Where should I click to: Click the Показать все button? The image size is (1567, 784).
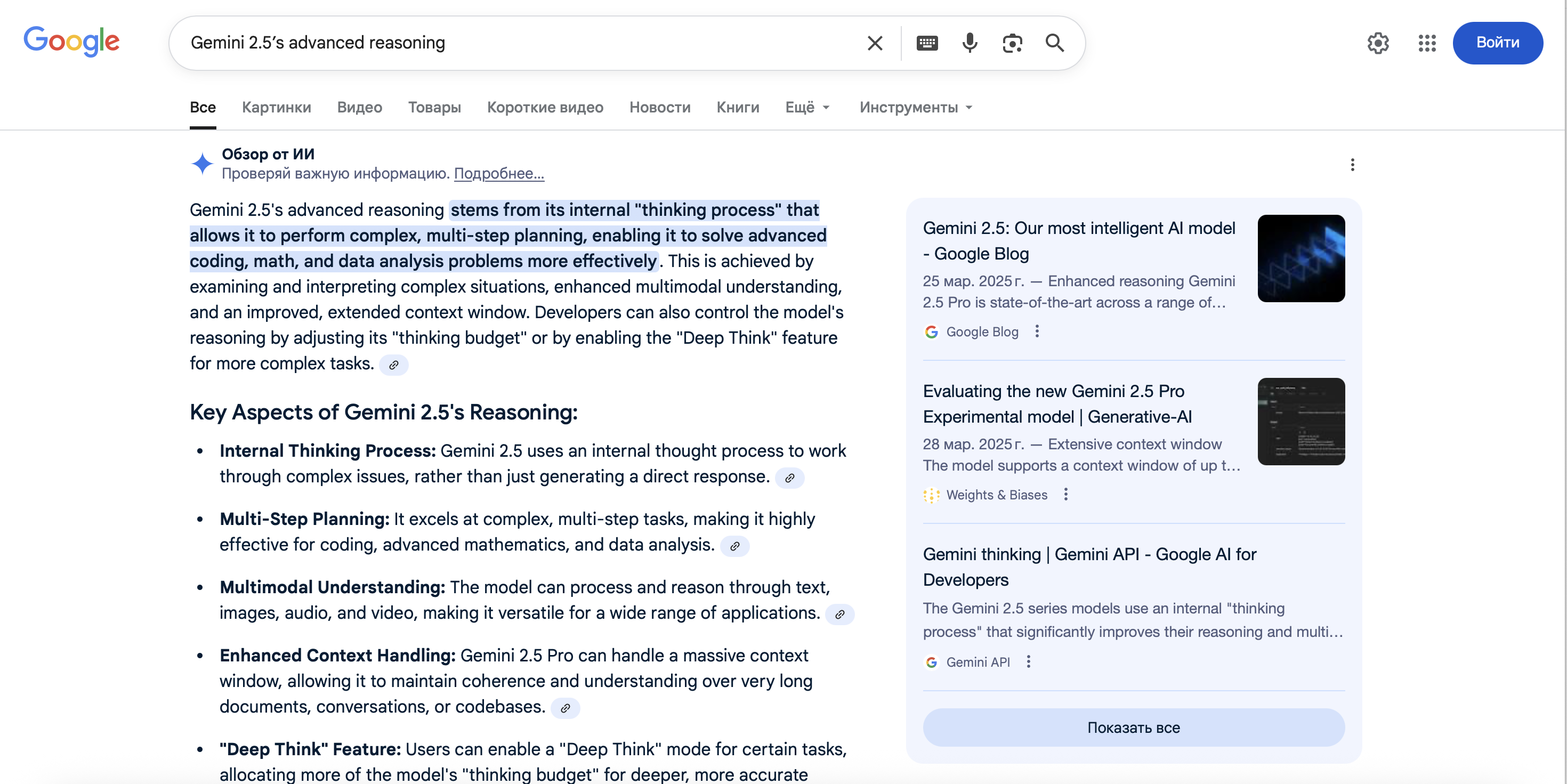click(1133, 728)
